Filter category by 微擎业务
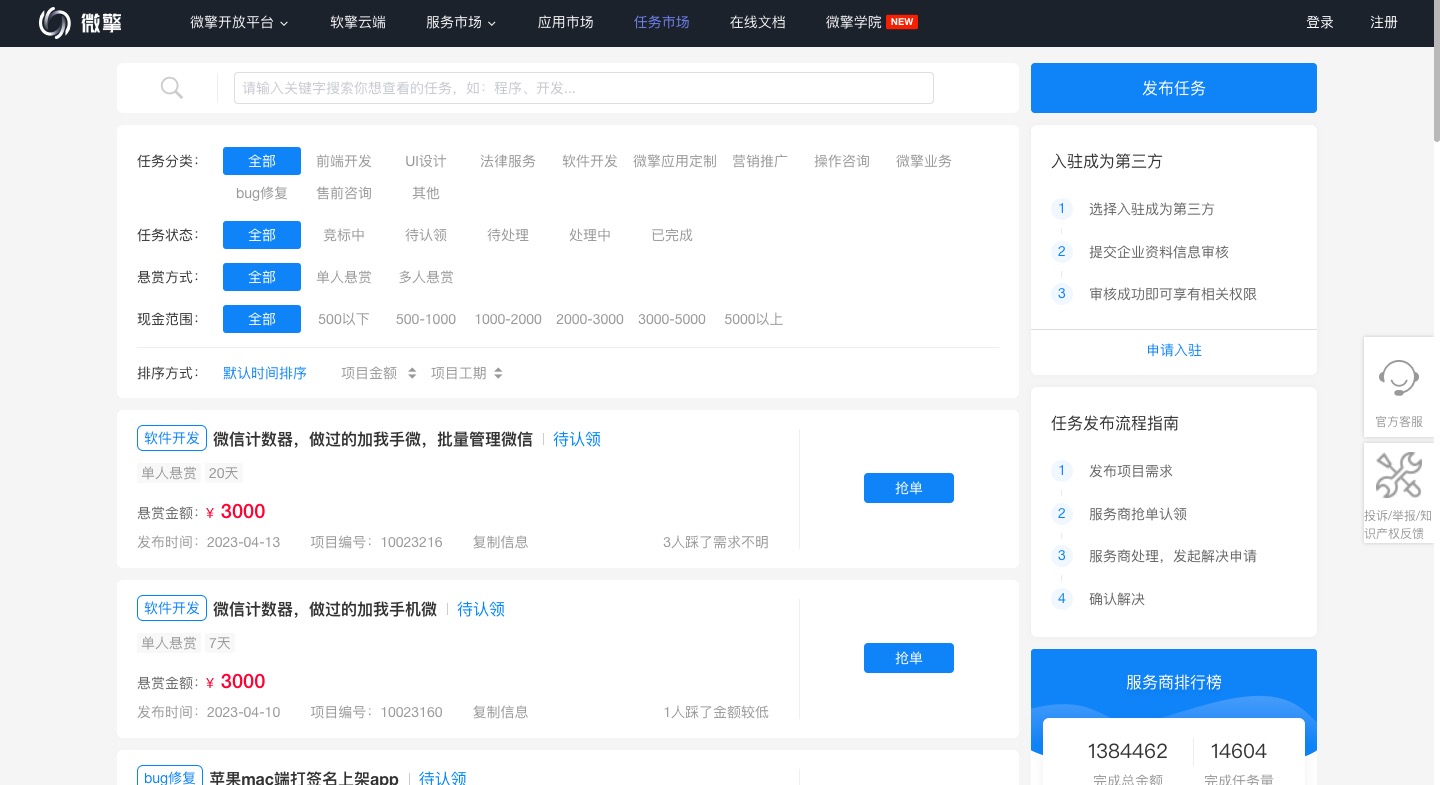This screenshot has height=785, width=1440. point(924,161)
